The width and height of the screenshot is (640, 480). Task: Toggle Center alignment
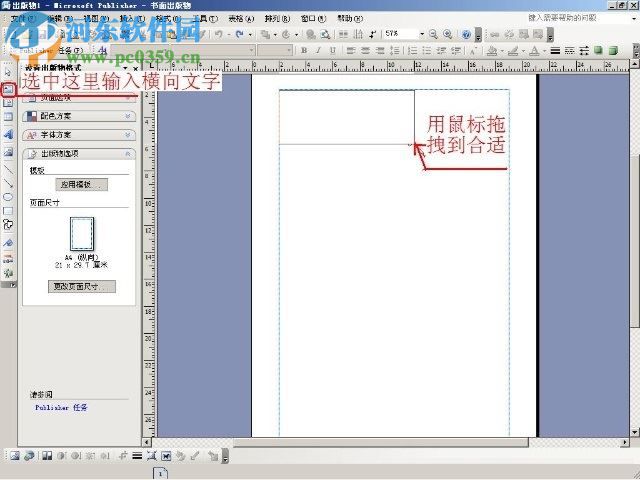click(x=365, y=51)
